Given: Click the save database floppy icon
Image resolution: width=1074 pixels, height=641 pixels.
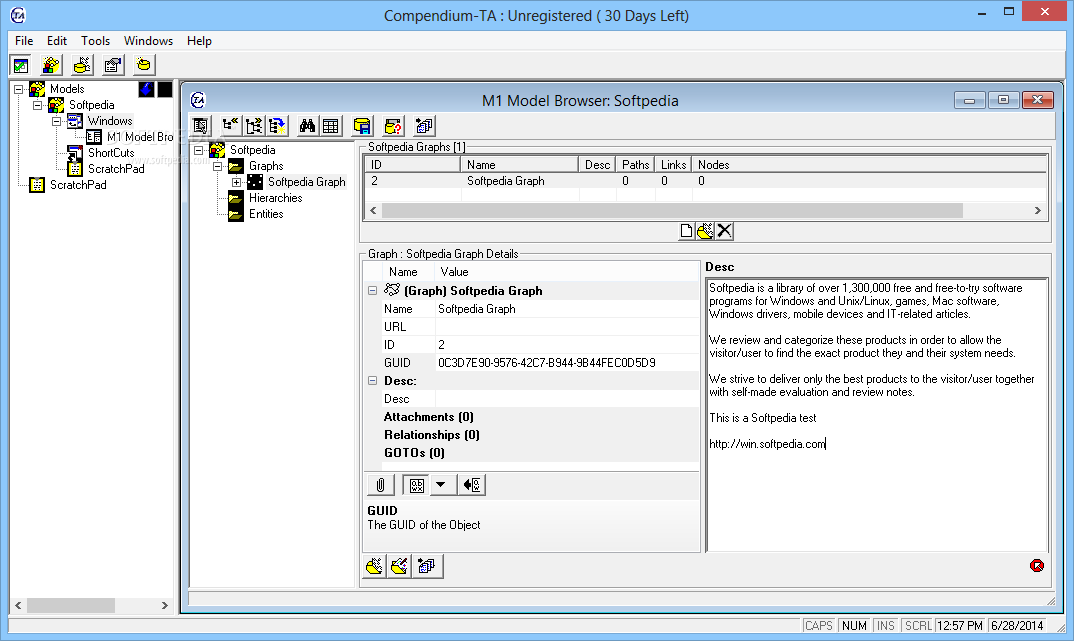Looking at the screenshot, I should click(x=362, y=125).
